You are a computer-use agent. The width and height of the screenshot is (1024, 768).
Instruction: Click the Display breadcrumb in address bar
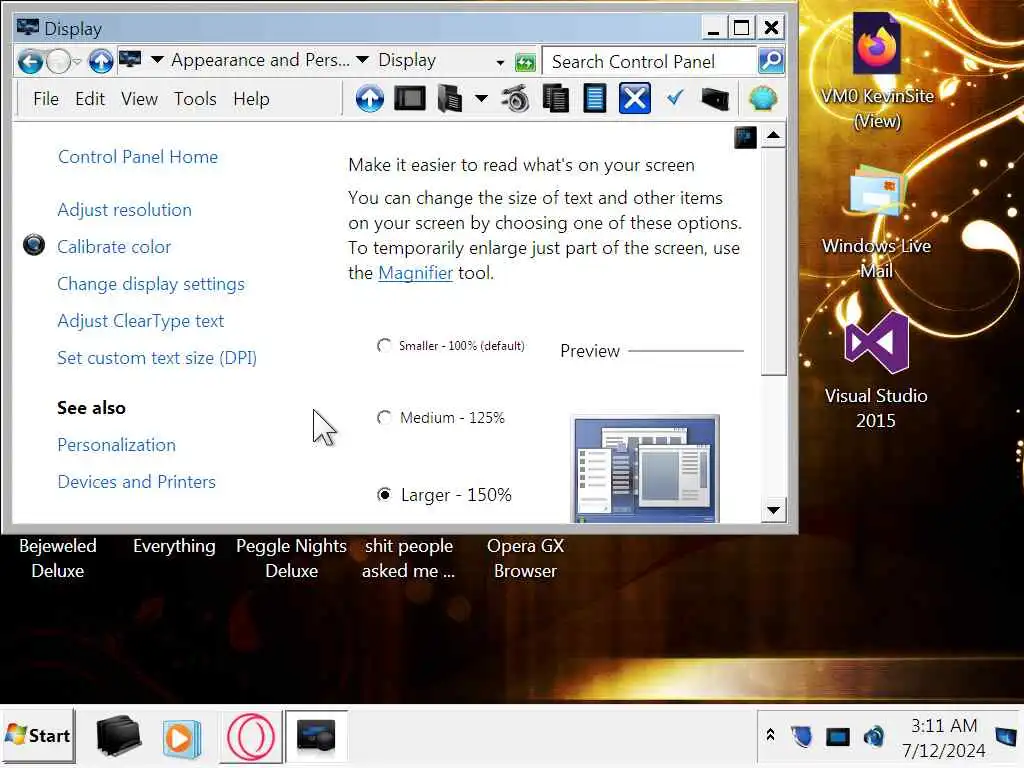pyautogui.click(x=407, y=60)
